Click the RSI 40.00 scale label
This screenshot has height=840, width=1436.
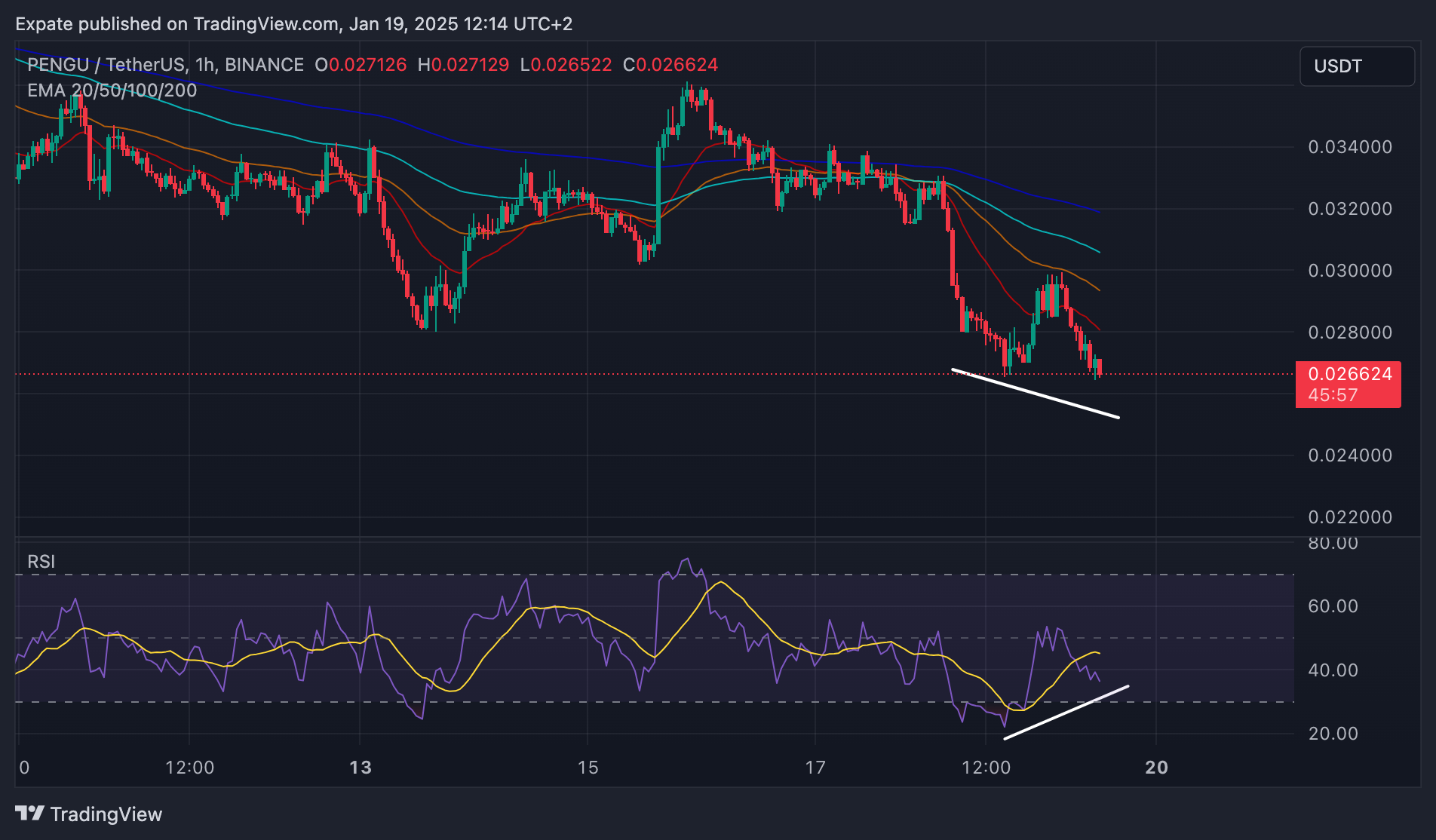coord(1333,670)
